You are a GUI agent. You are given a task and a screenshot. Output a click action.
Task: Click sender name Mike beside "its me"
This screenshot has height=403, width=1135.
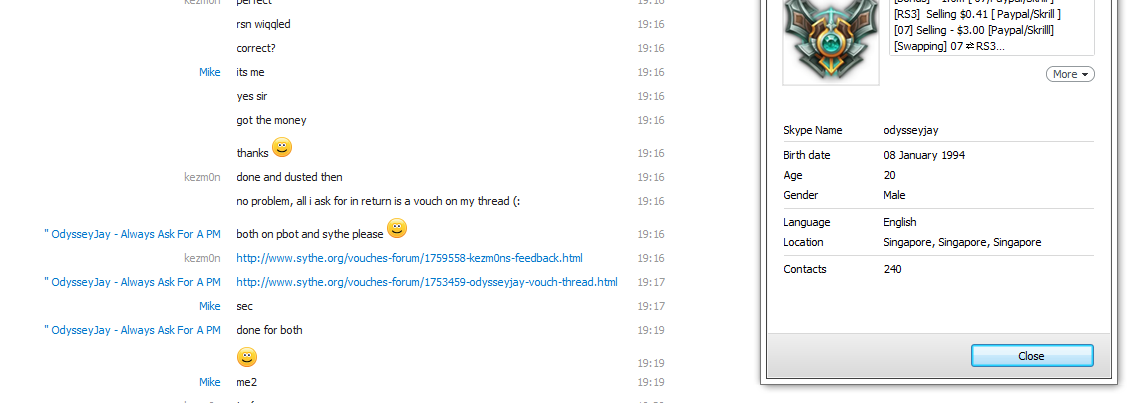(210, 72)
